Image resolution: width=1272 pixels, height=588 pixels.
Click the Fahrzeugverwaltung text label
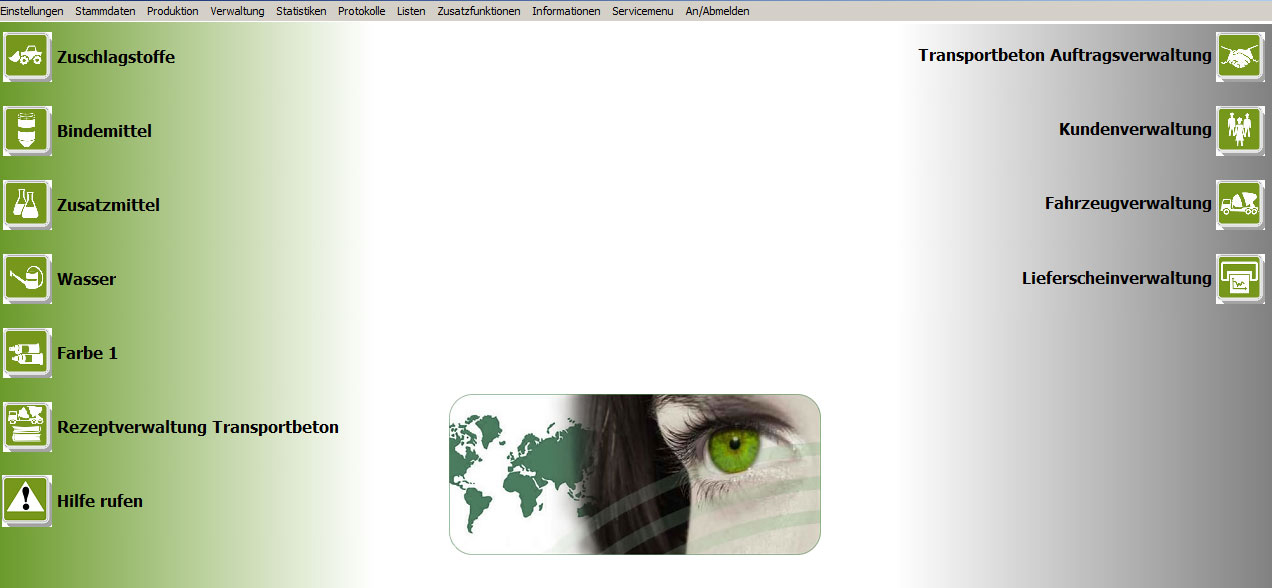[1129, 203]
